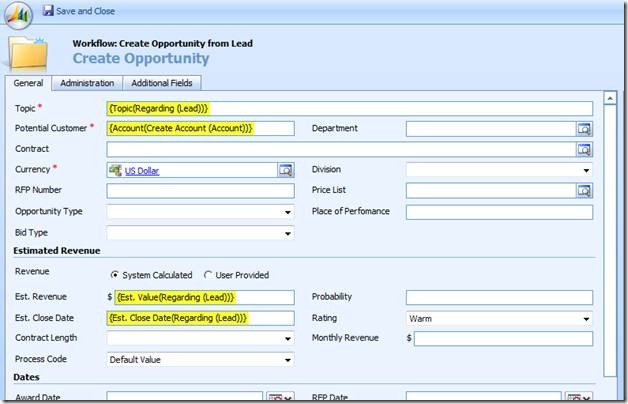Screen dimensions: 628x404
Task: Open the Currency lookup icon
Action: point(285,170)
